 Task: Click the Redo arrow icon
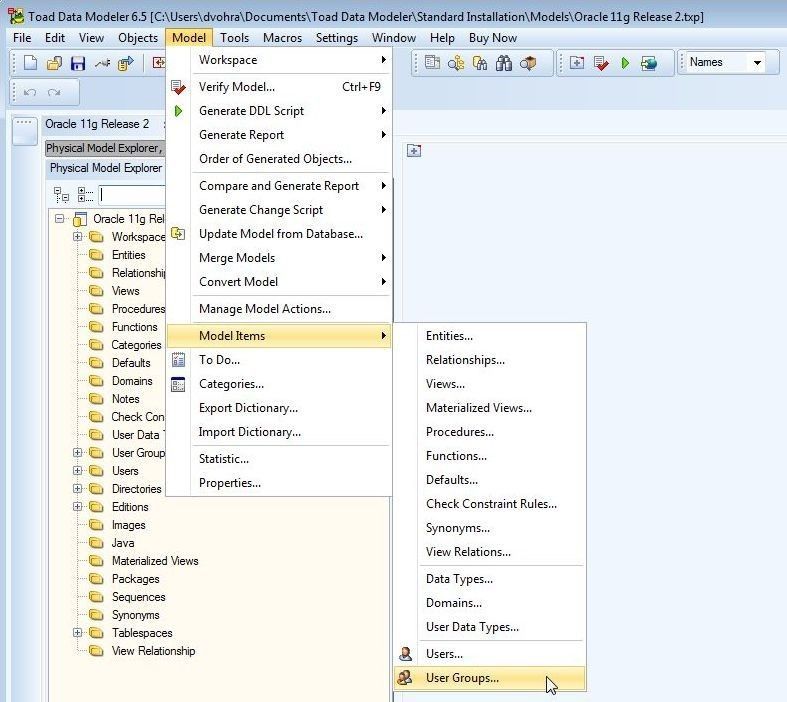coord(54,92)
